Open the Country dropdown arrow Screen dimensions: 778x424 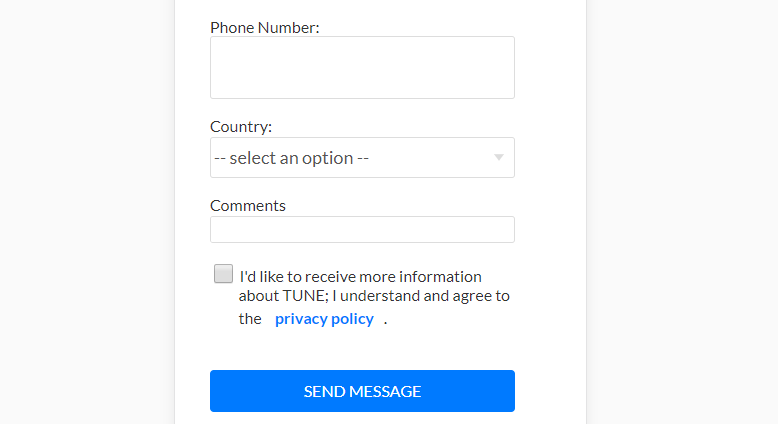(x=499, y=158)
